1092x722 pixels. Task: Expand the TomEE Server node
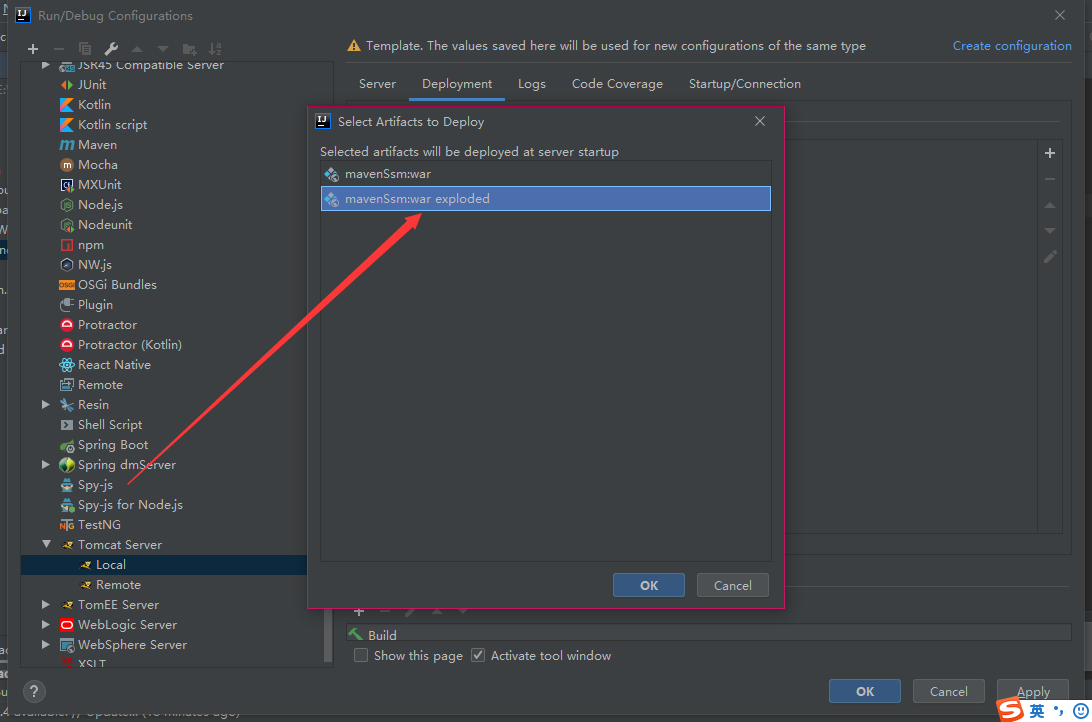[x=46, y=604]
